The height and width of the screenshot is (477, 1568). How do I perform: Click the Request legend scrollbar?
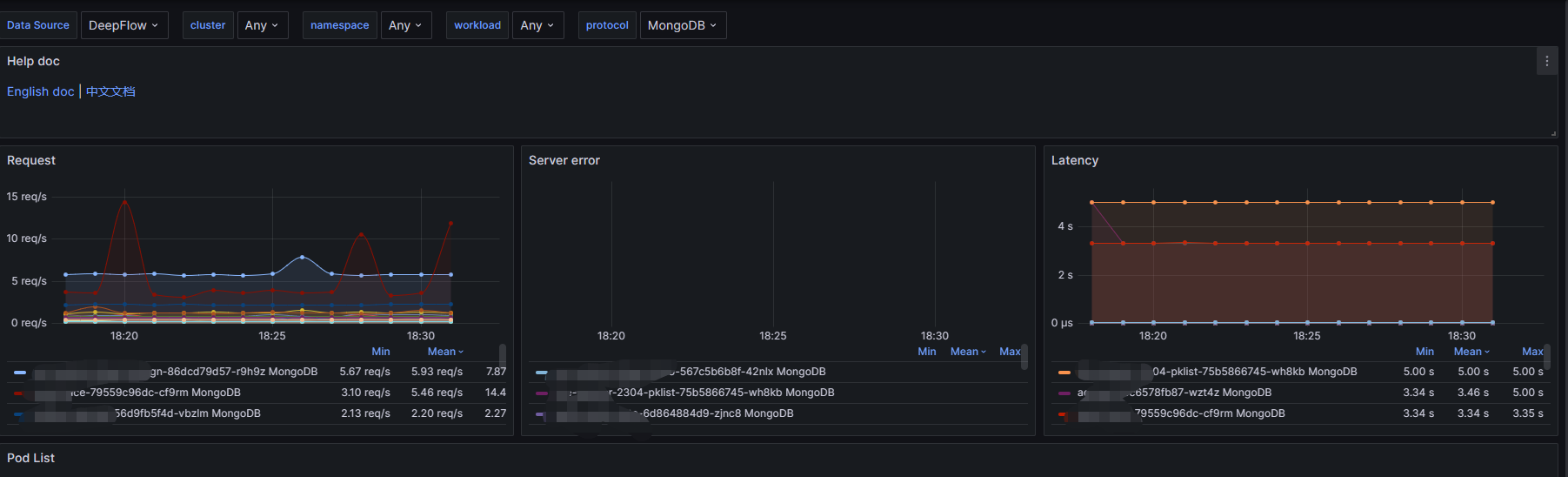(x=502, y=357)
